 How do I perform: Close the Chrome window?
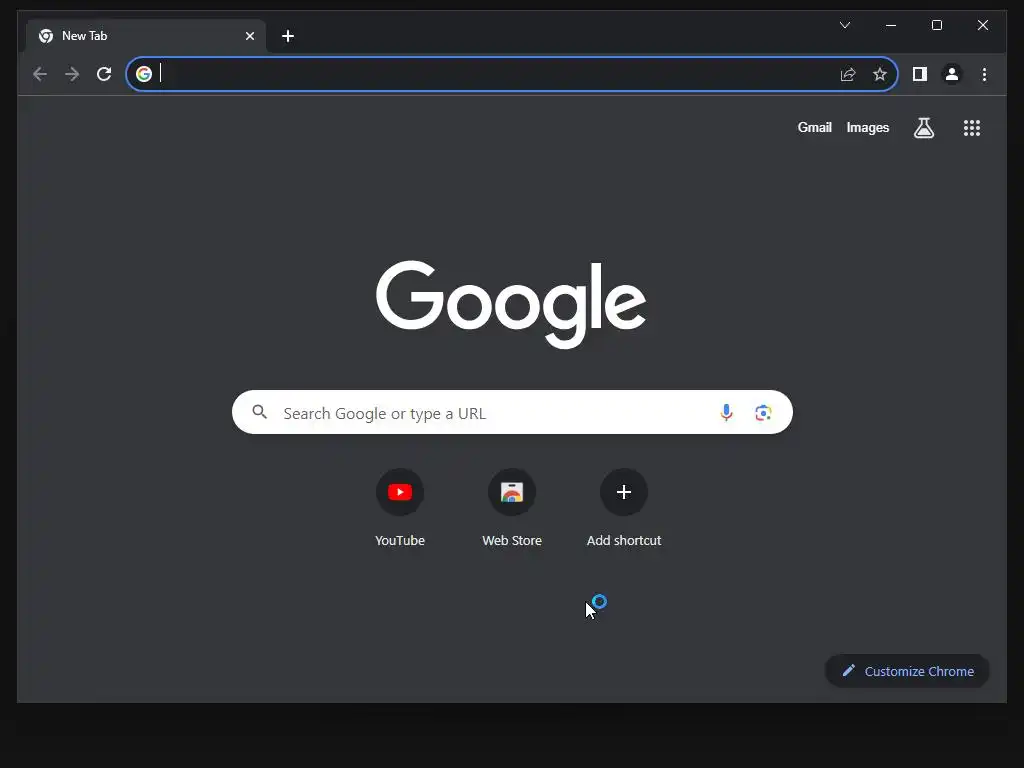click(982, 25)
